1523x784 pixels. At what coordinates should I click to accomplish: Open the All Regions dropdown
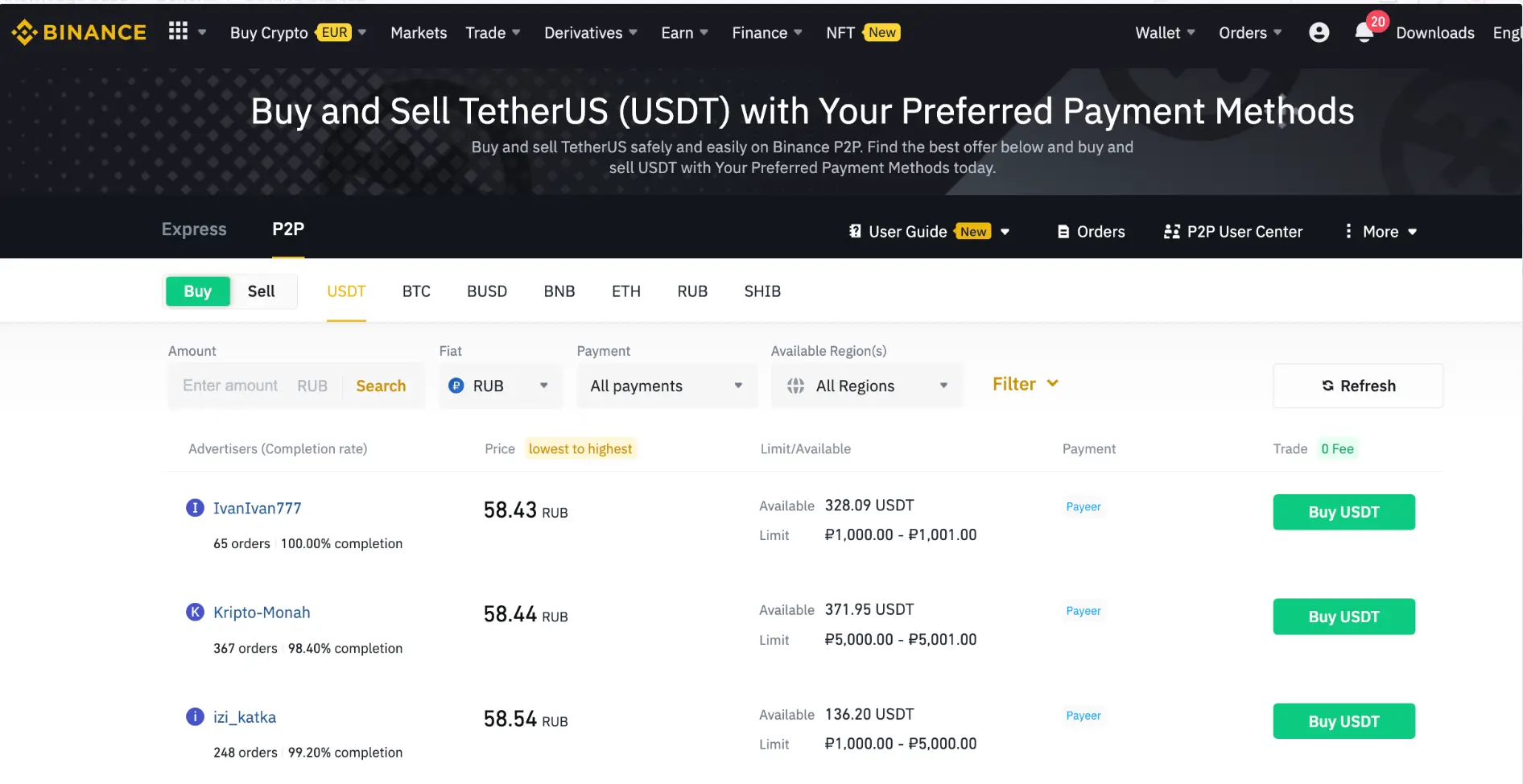[x=866, y=386]
